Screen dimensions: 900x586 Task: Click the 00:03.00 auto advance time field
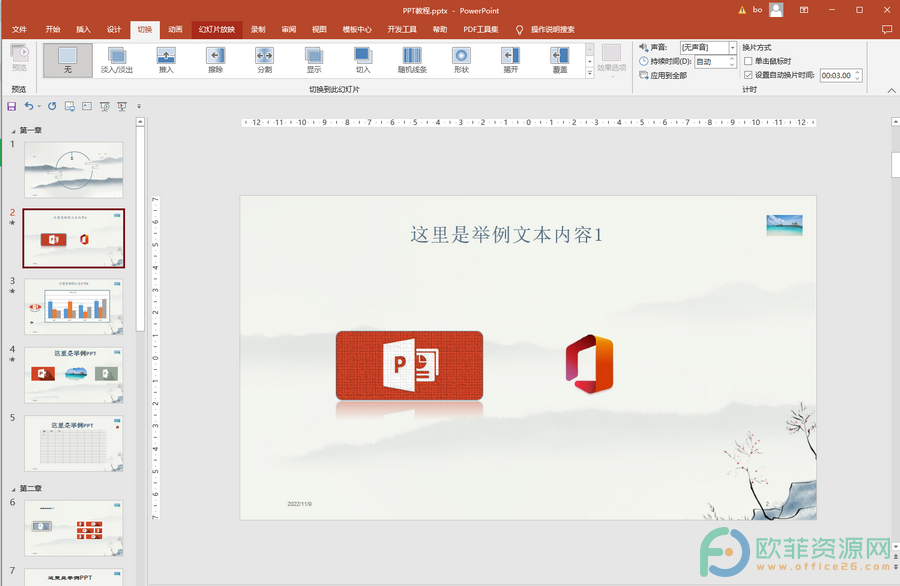point(837,75)
